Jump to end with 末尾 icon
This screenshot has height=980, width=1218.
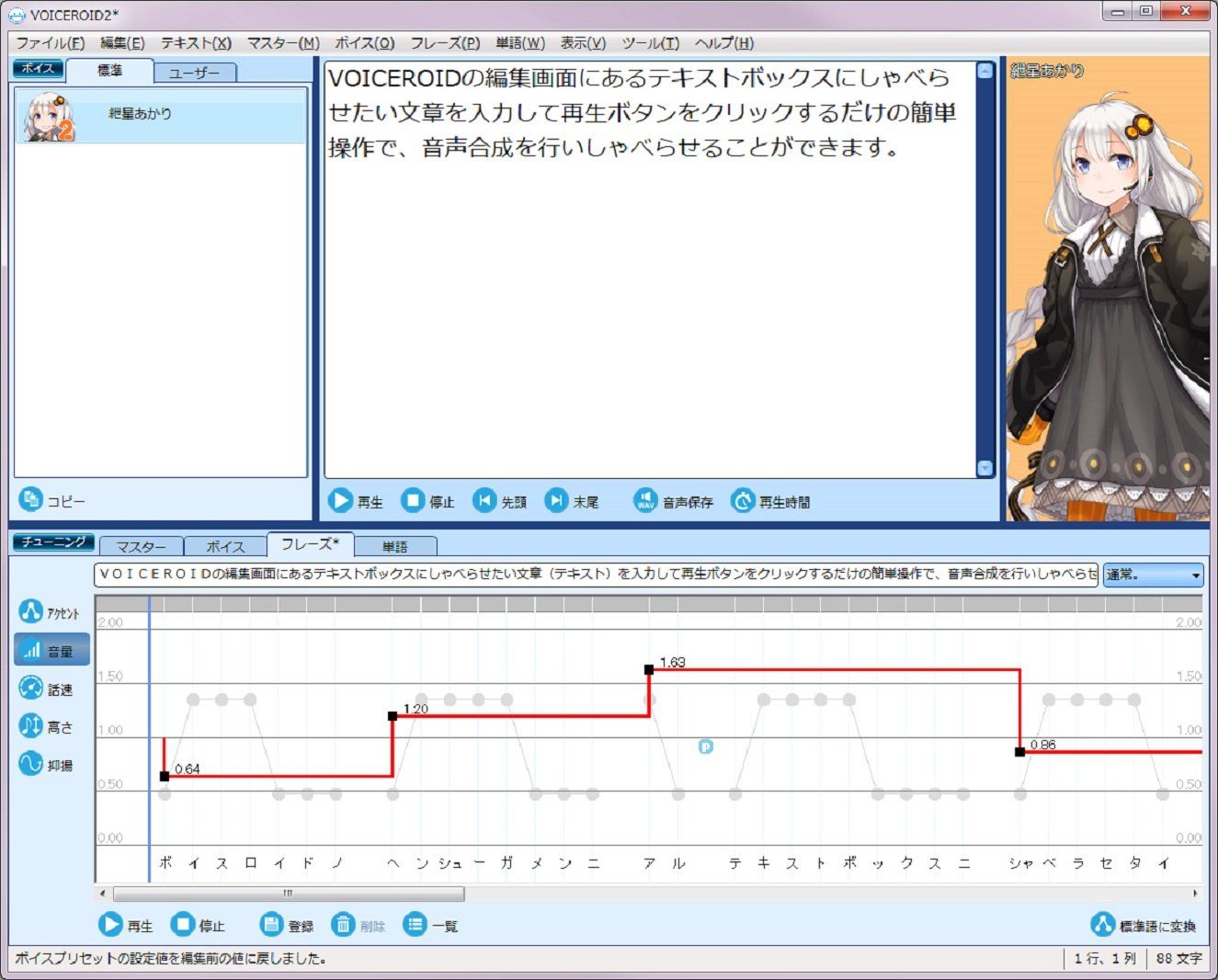pos(556,501)
